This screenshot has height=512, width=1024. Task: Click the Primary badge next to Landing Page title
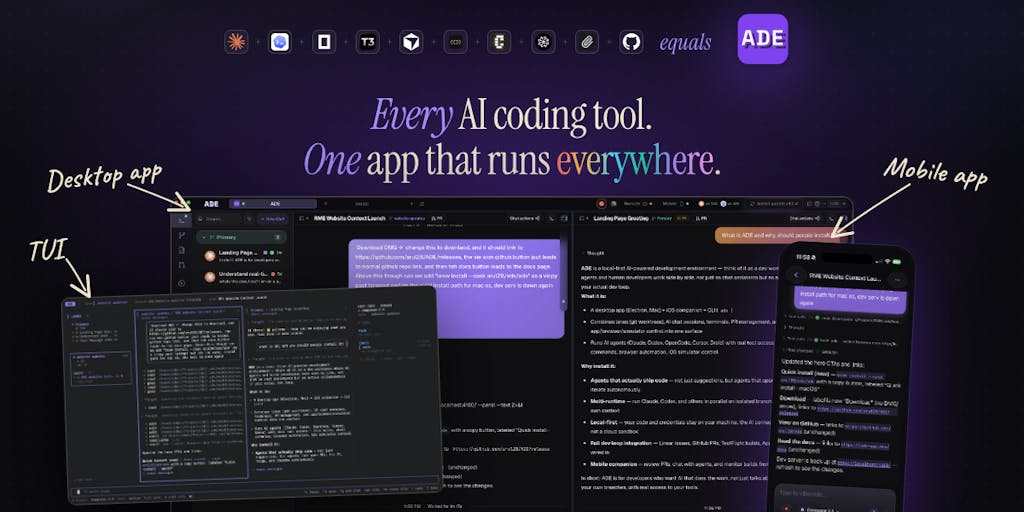pos(664,218)
